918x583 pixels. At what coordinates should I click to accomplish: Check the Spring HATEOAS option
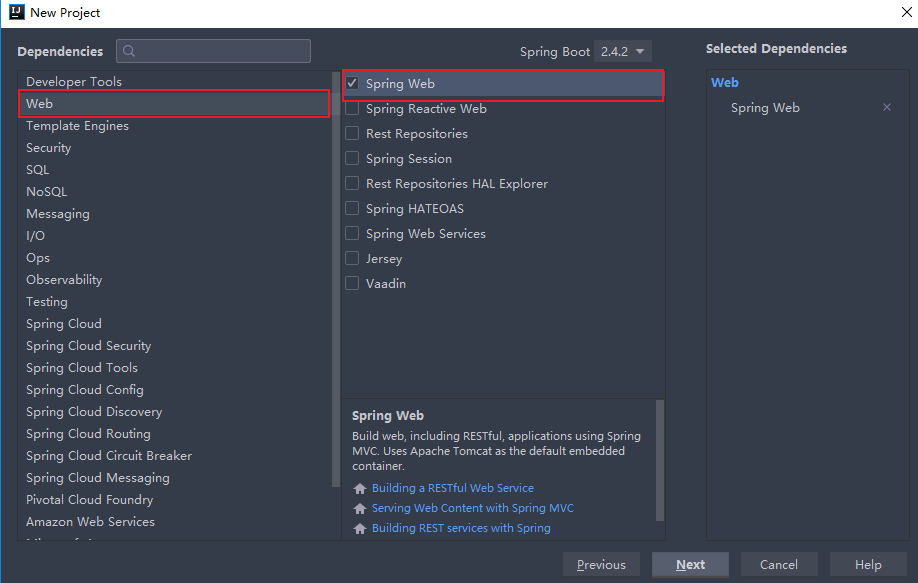(x=352, y=209)
